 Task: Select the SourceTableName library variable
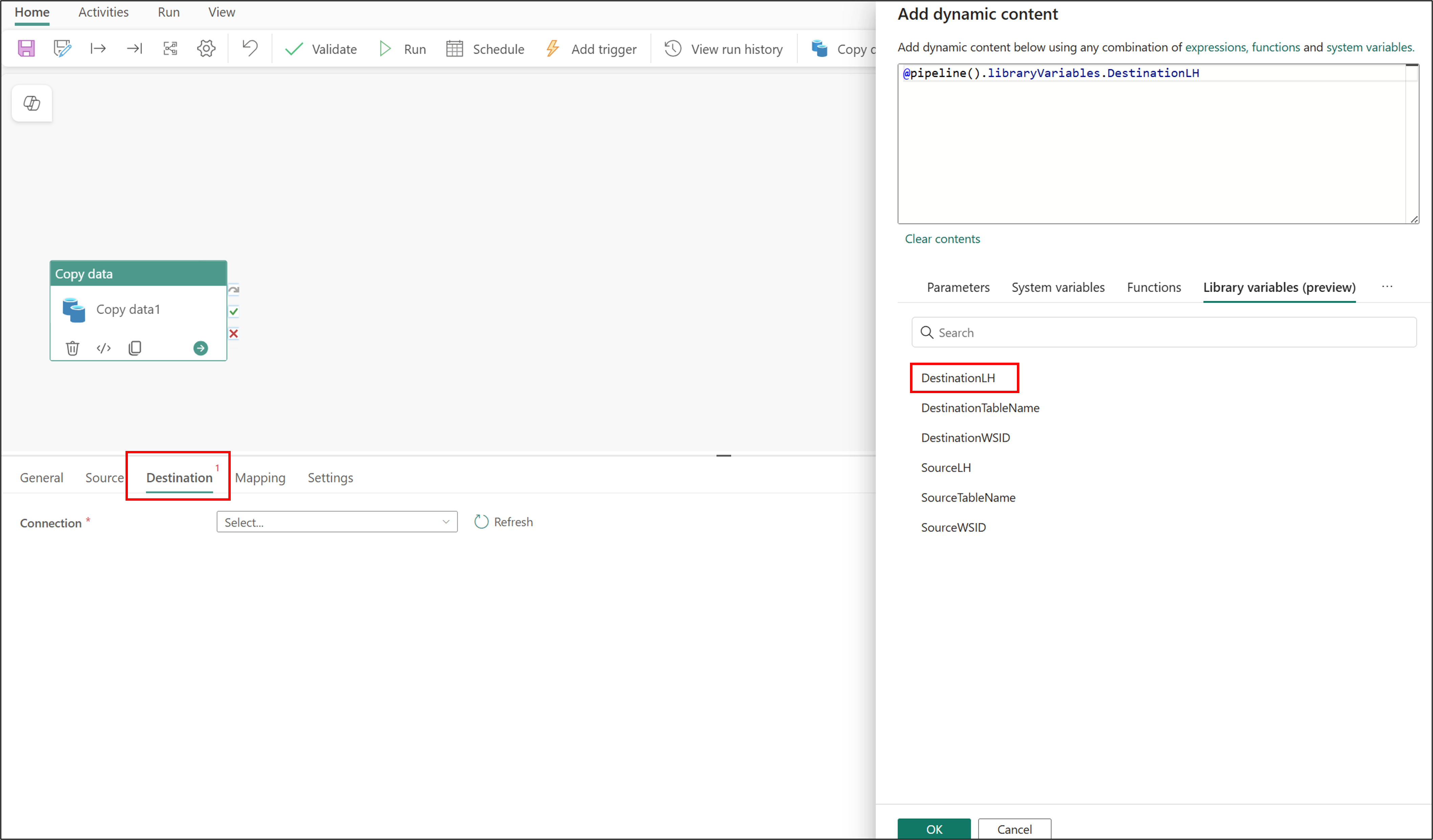point(968,498)
